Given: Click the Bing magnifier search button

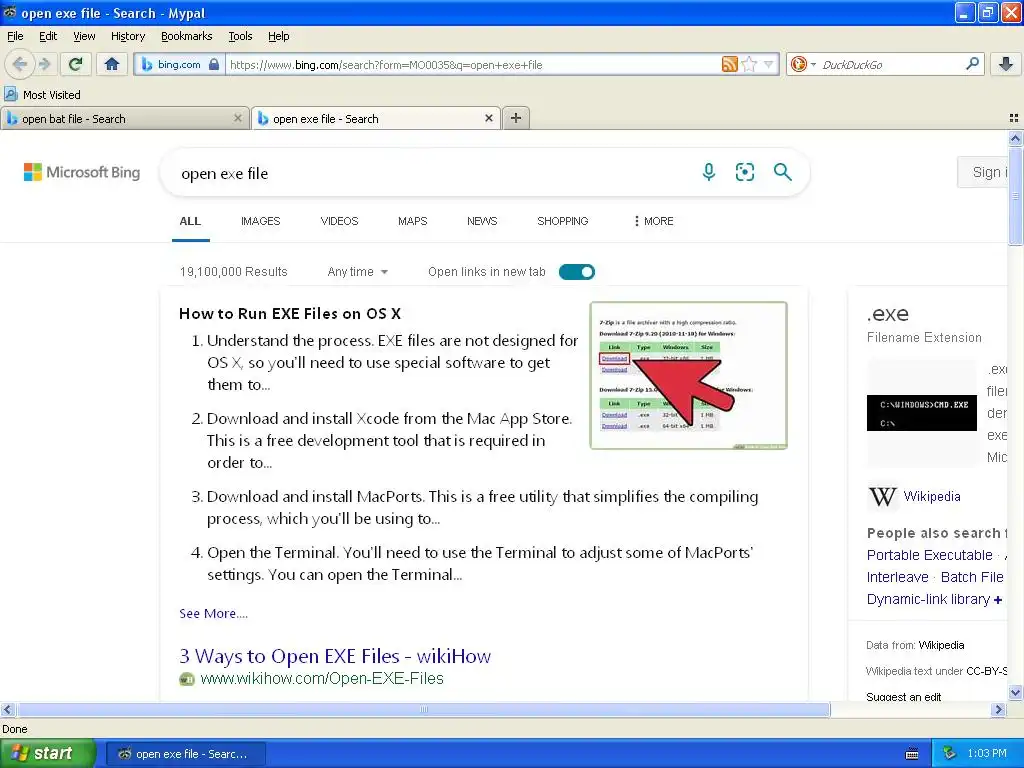Looking at the screenshot, I should (x=782, y=172).
